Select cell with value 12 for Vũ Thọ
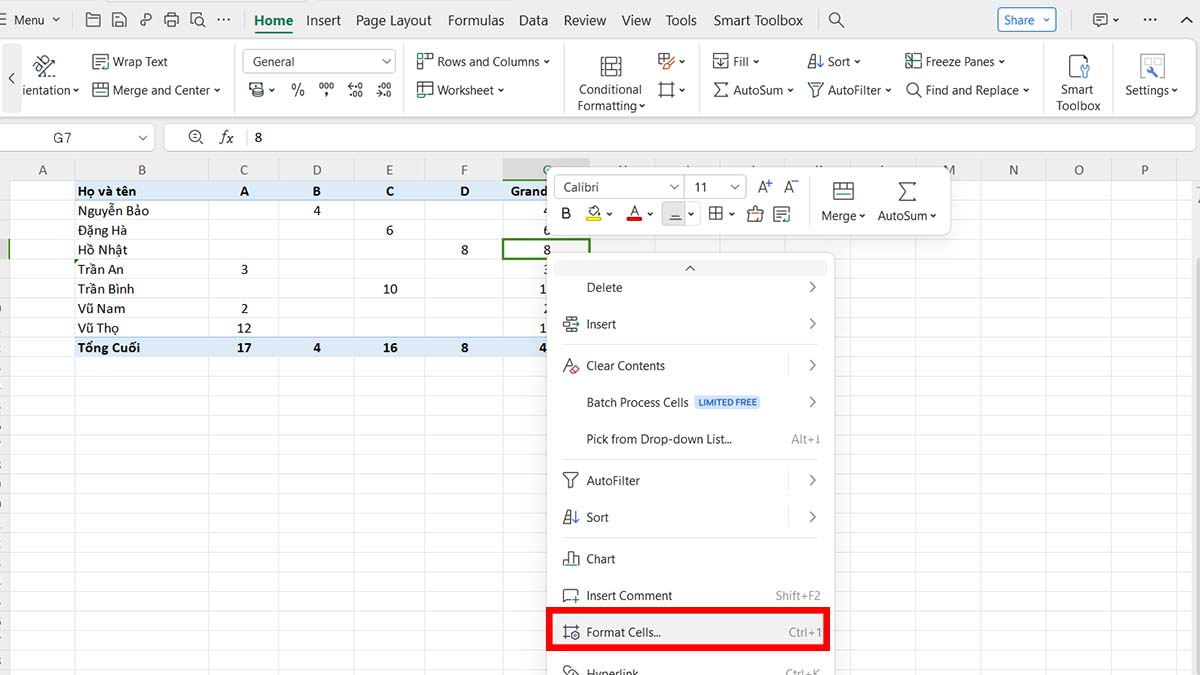1200x675 pixels. point(244,328)
